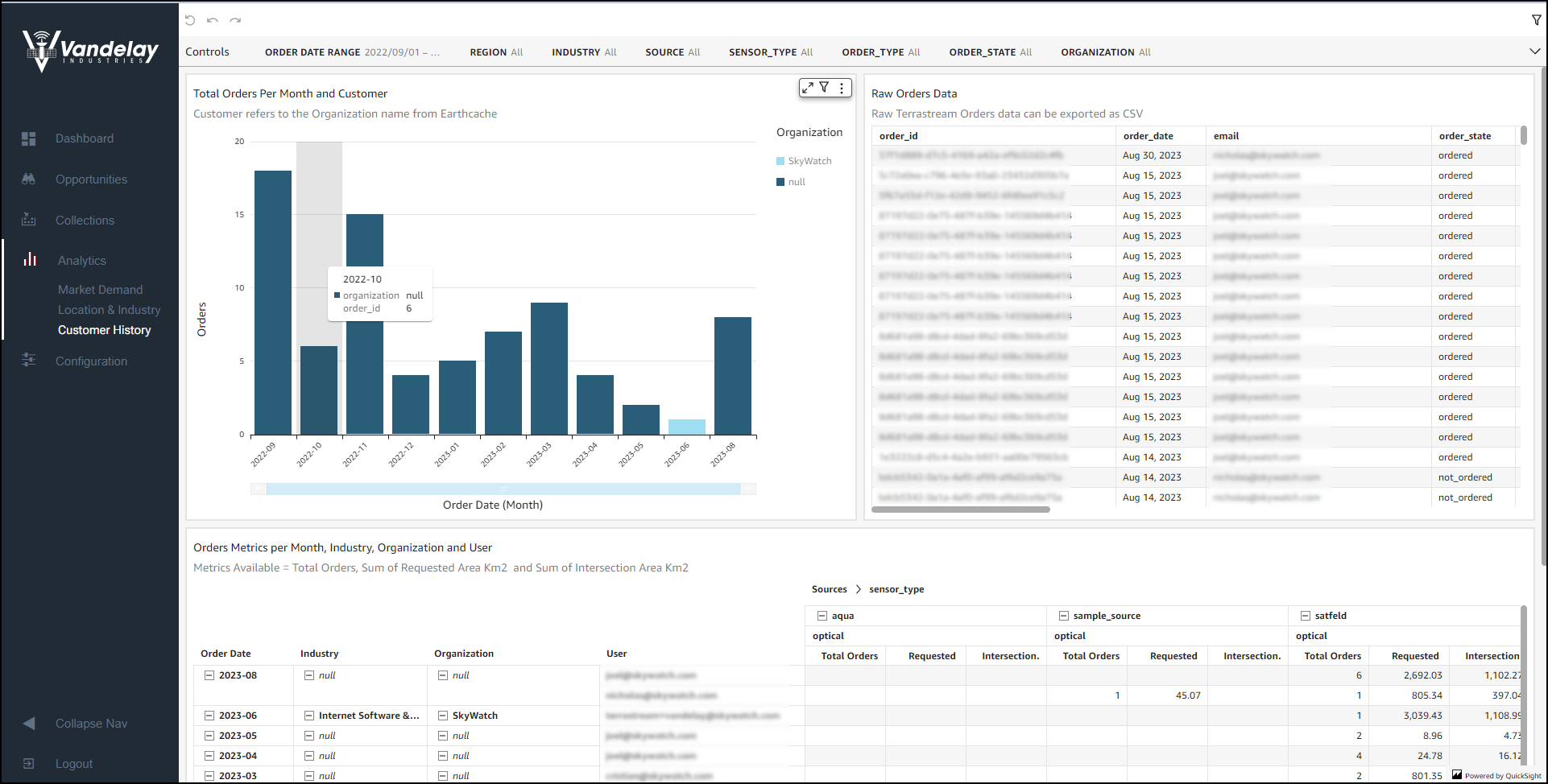Open the Opportunities menu item
Screen dimensions: 1548x784
(x=91, y=179)
